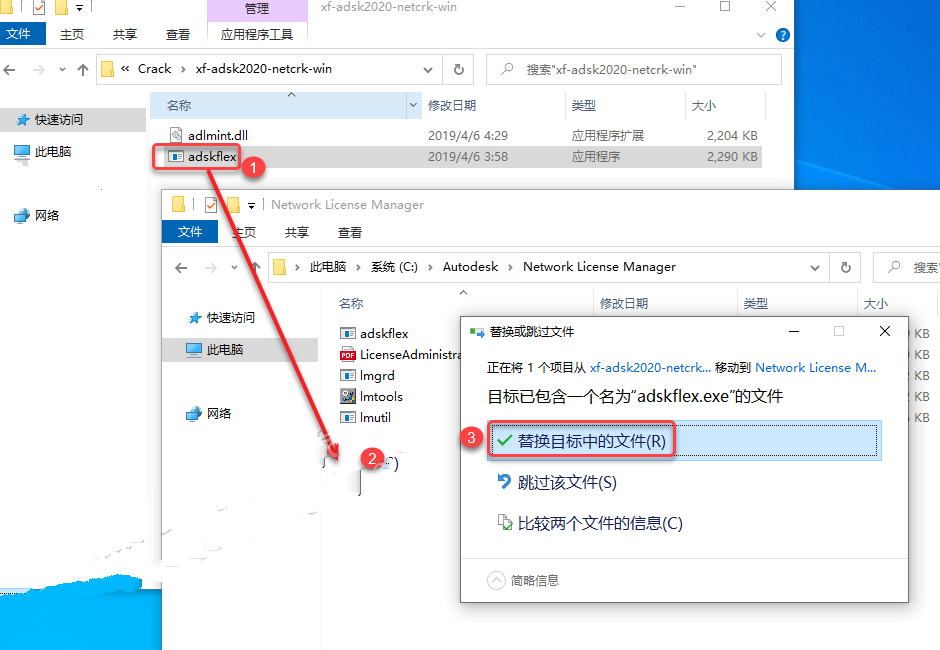Open the 名称 column filter dropdown
This screenshot has height=650, width=940.
[x=413, y=106]
